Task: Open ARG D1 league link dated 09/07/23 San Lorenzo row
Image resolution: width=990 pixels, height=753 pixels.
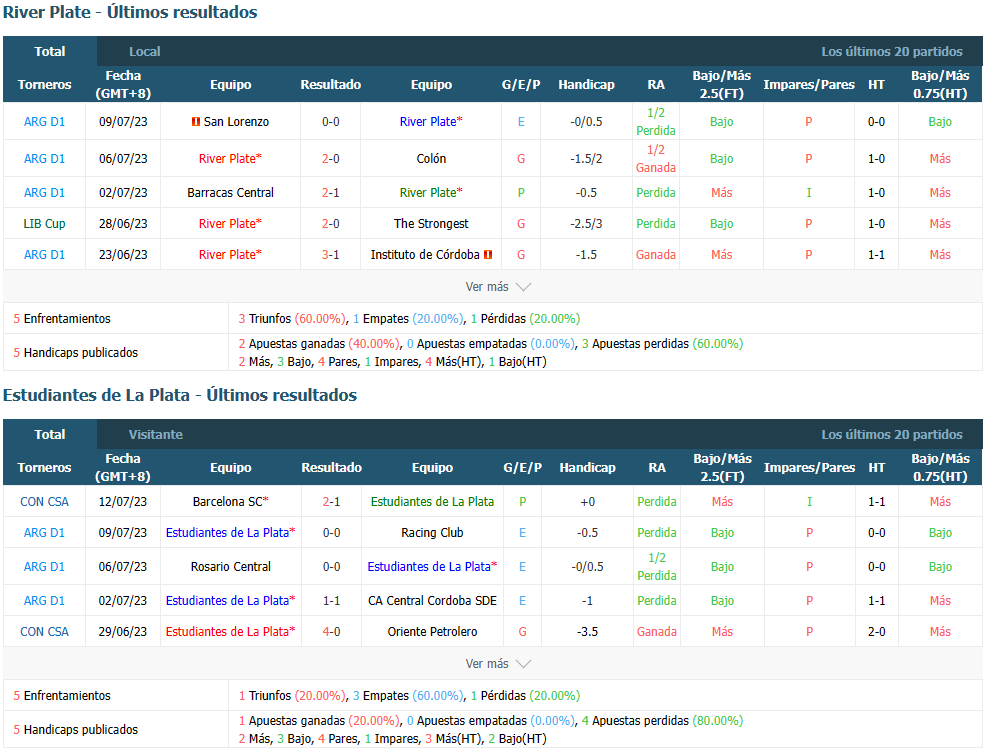Action: click(x=44, y=122)
